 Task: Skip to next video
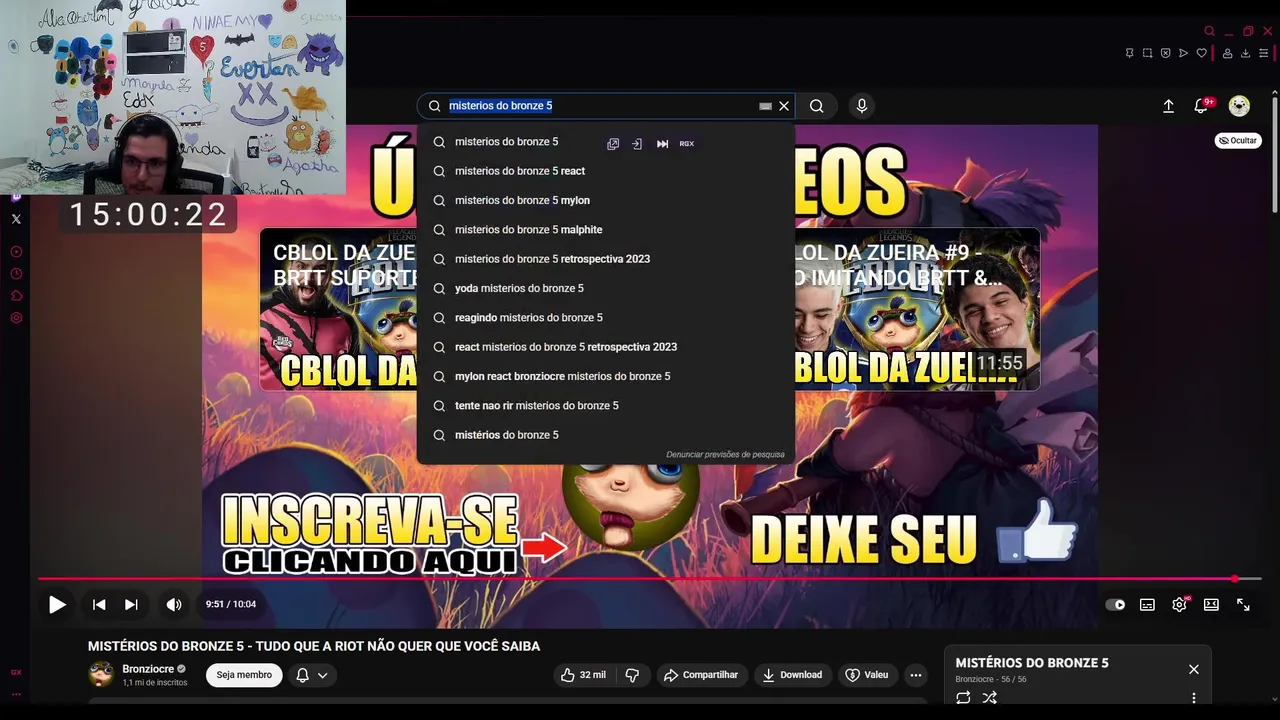pos(131,605)
